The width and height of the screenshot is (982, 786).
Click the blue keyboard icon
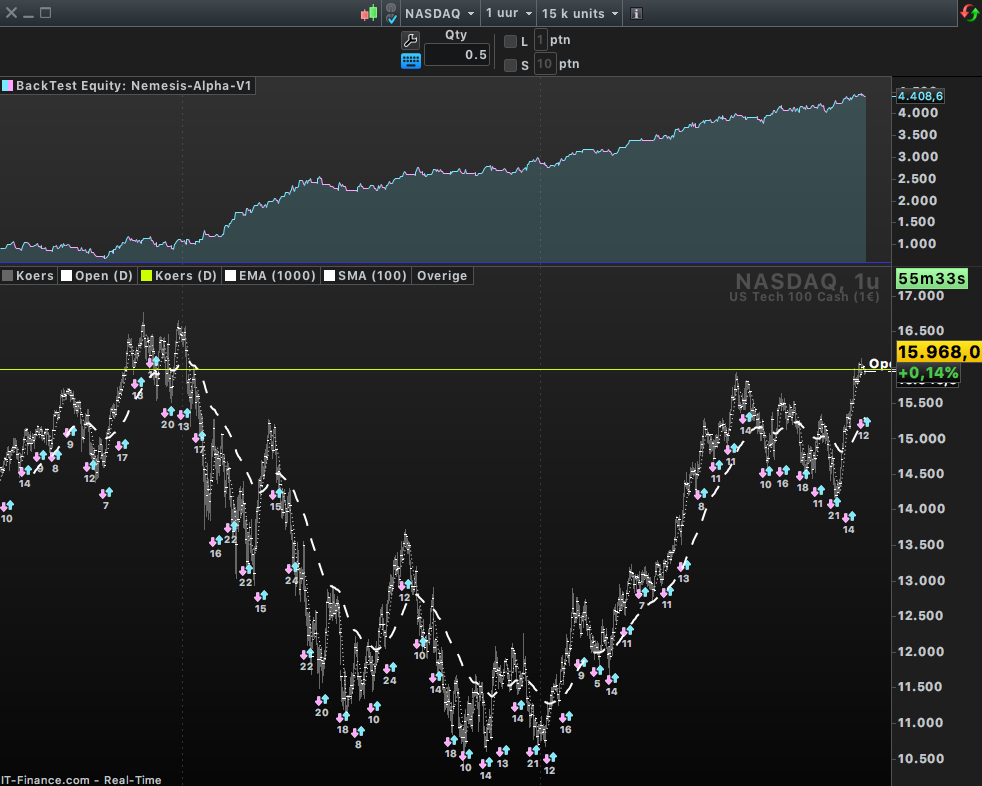coord(411,61)
